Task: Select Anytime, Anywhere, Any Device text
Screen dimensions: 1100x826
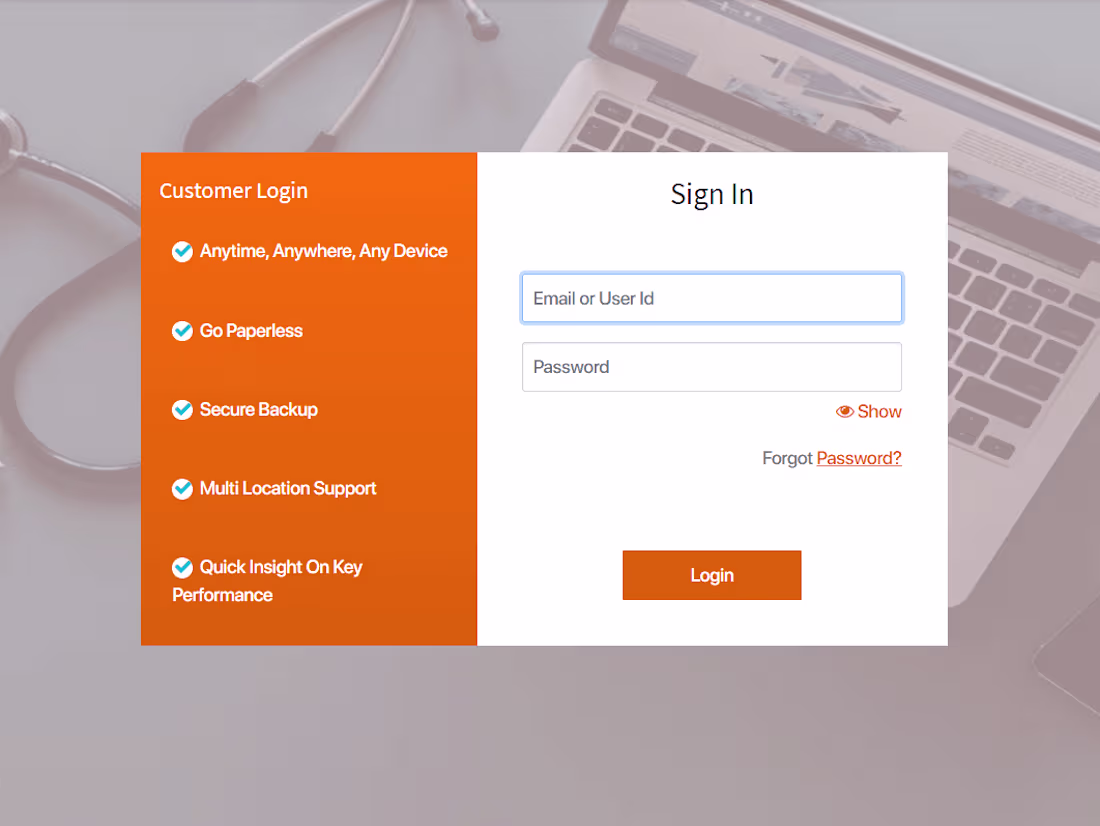Action: 323,251
